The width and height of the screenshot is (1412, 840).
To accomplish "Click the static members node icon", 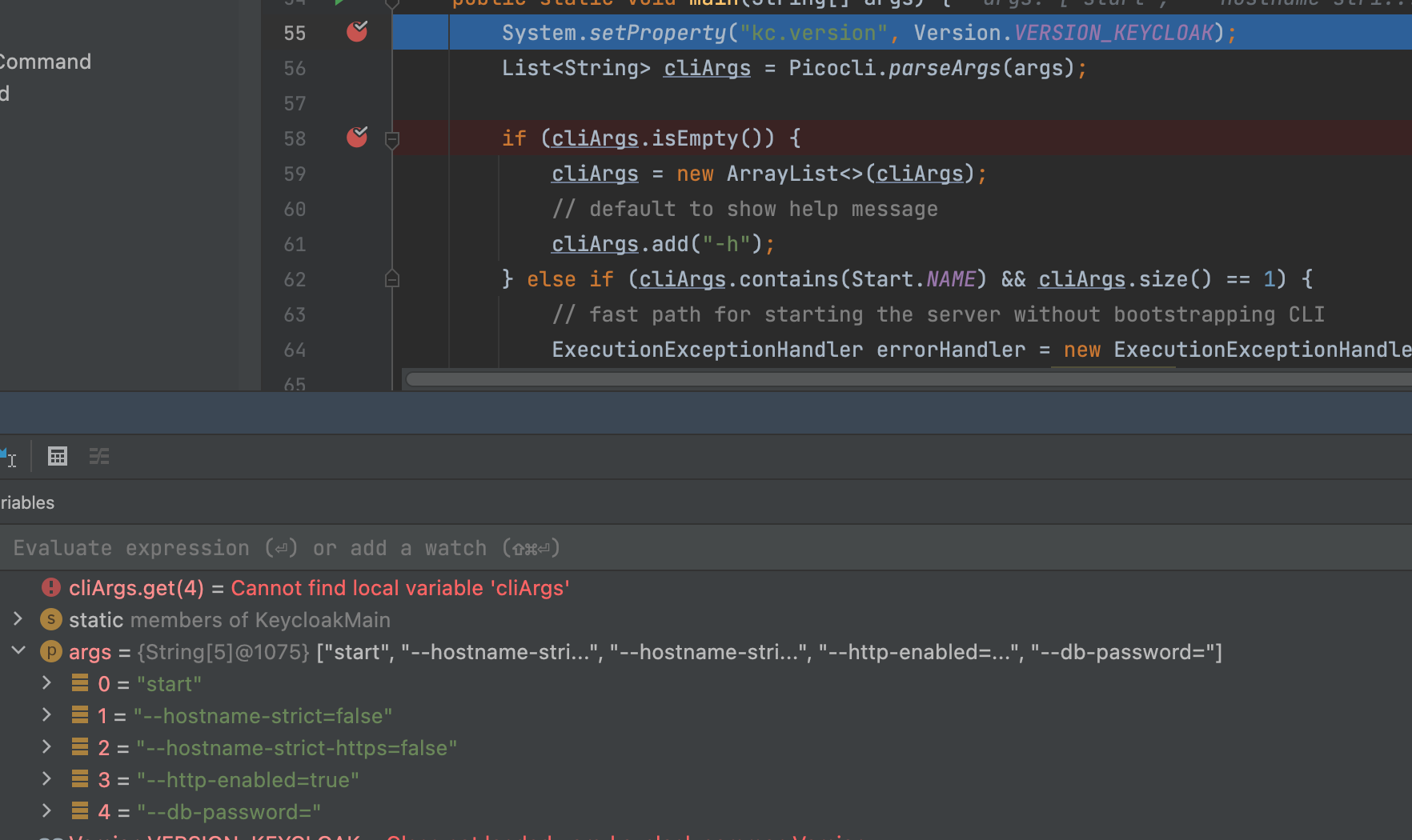I will pyautogui.click(x=50, y=619).
